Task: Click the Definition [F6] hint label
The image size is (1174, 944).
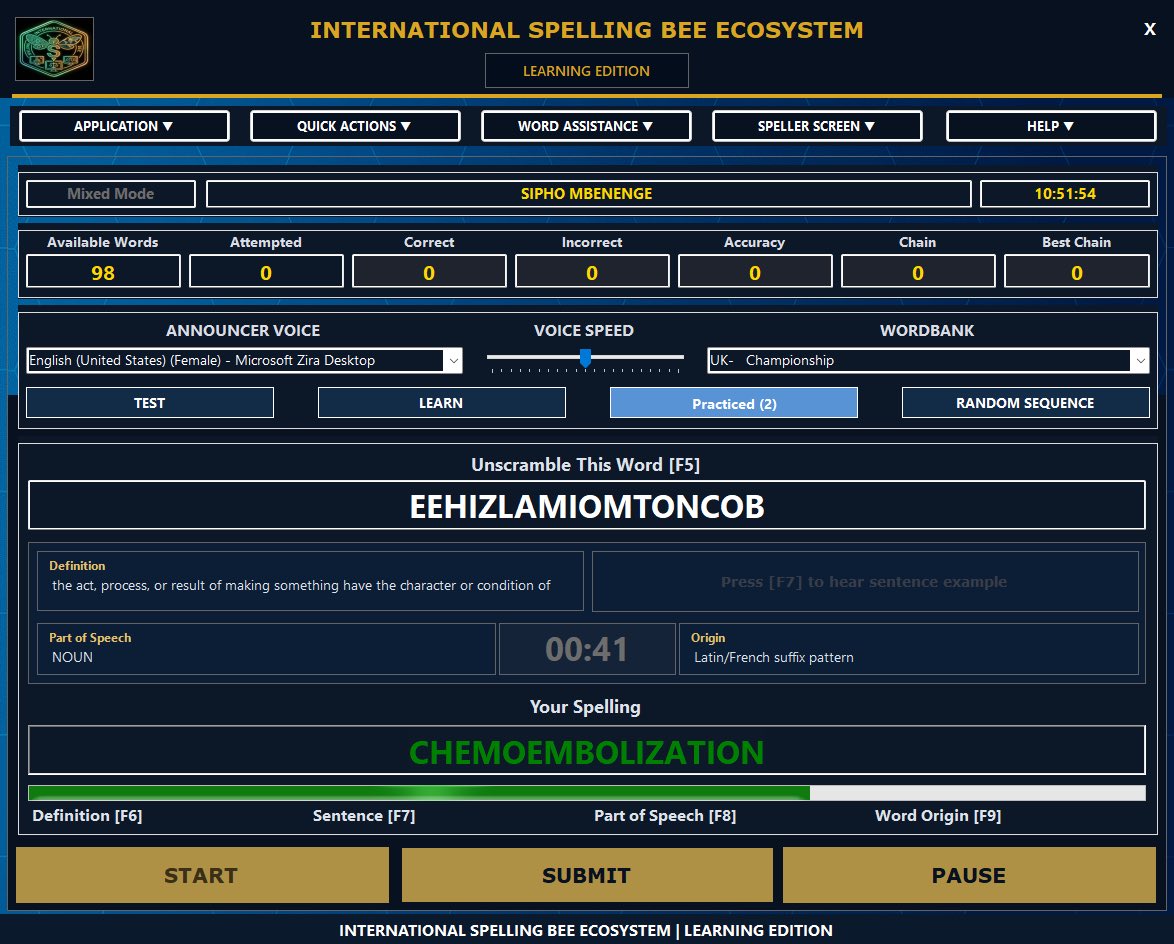Action: pos(87,815)
